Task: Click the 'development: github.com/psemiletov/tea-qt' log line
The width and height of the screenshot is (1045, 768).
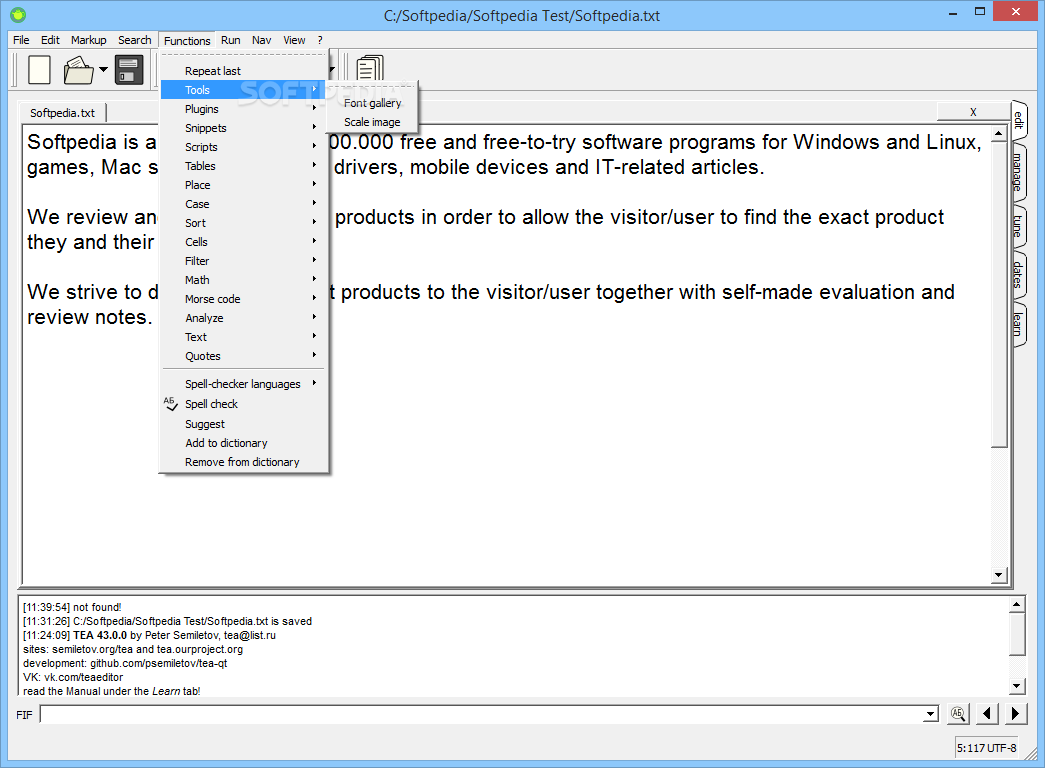Action: (125, 663)
